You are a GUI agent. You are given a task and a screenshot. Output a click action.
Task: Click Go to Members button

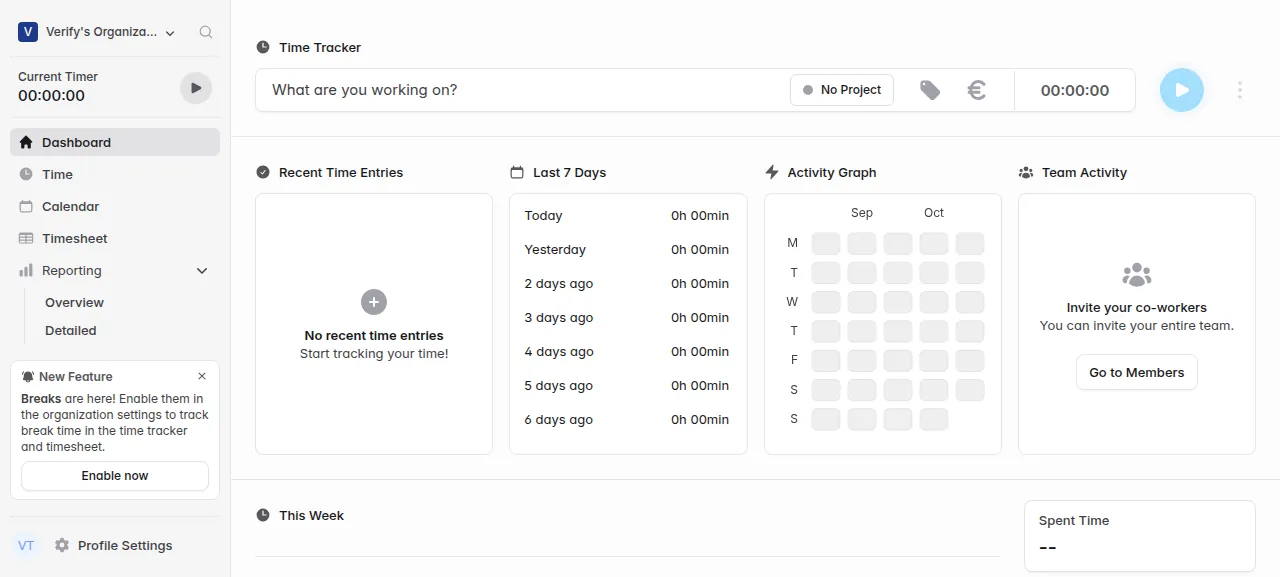tap(1137, 372)
